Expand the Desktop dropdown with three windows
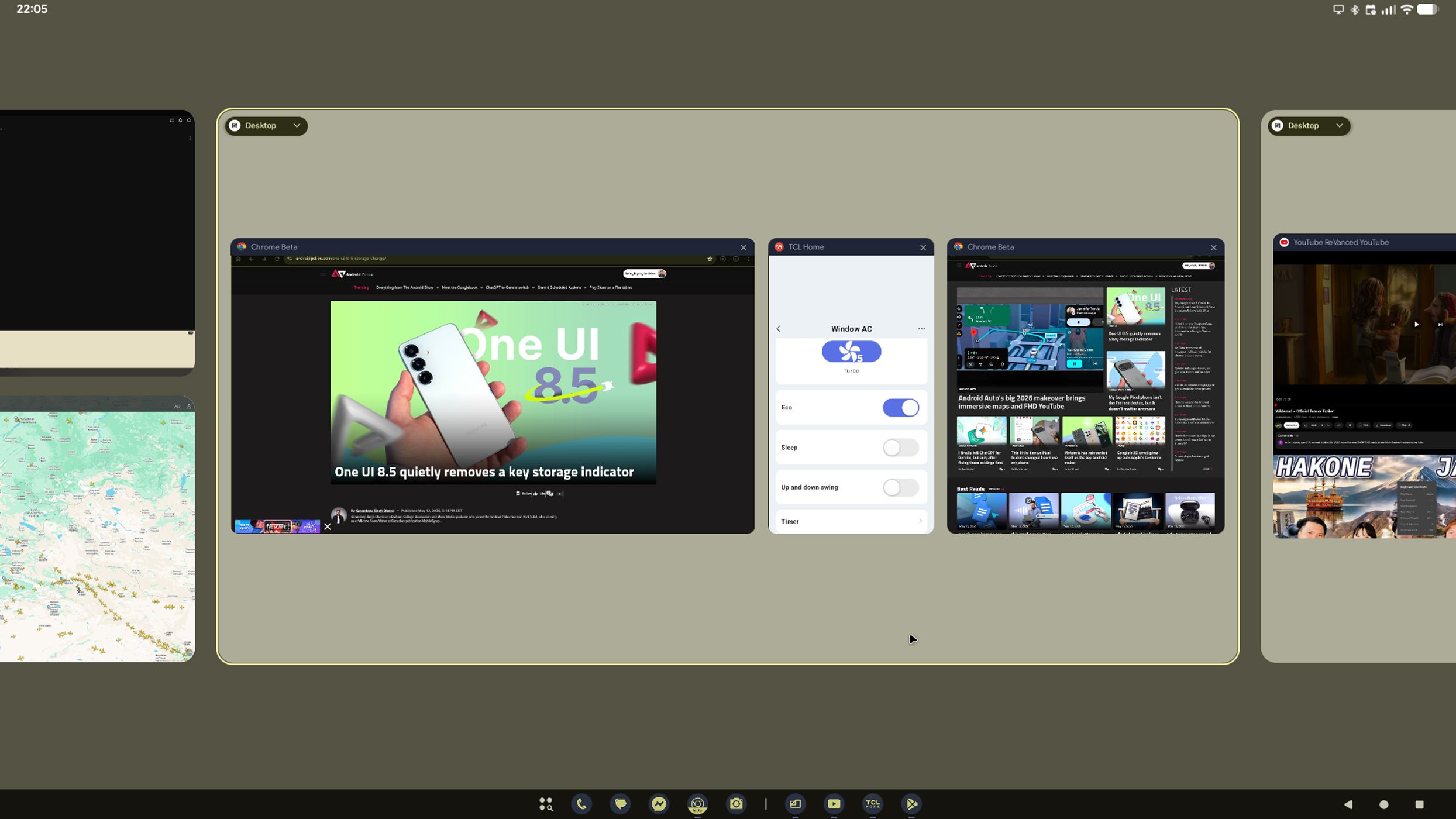Screen dimensions: 1456x819 (x=266, y=126)
